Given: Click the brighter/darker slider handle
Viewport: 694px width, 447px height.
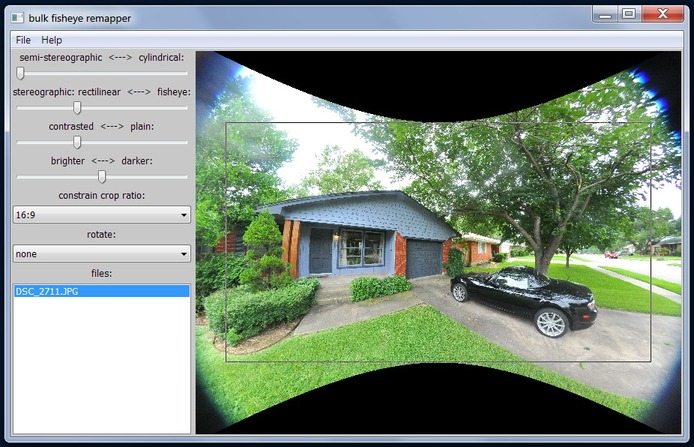Looking at the screenshot, I should click(x=102, y=177).
